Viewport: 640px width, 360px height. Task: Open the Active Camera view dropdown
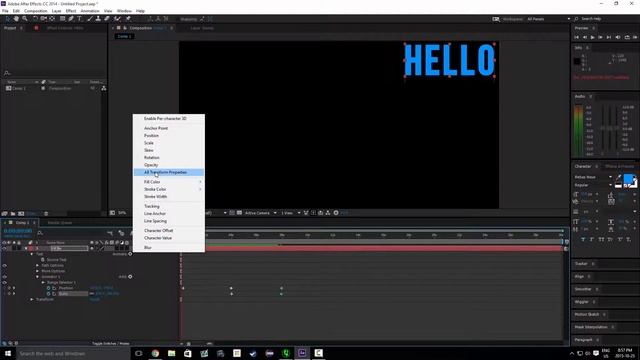tap(260, 213)
